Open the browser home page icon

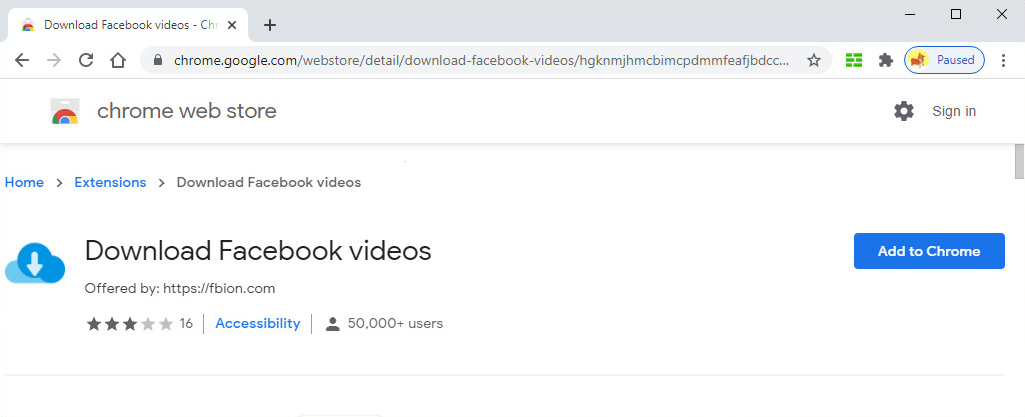pyautogui.click(x=118, y=60)
